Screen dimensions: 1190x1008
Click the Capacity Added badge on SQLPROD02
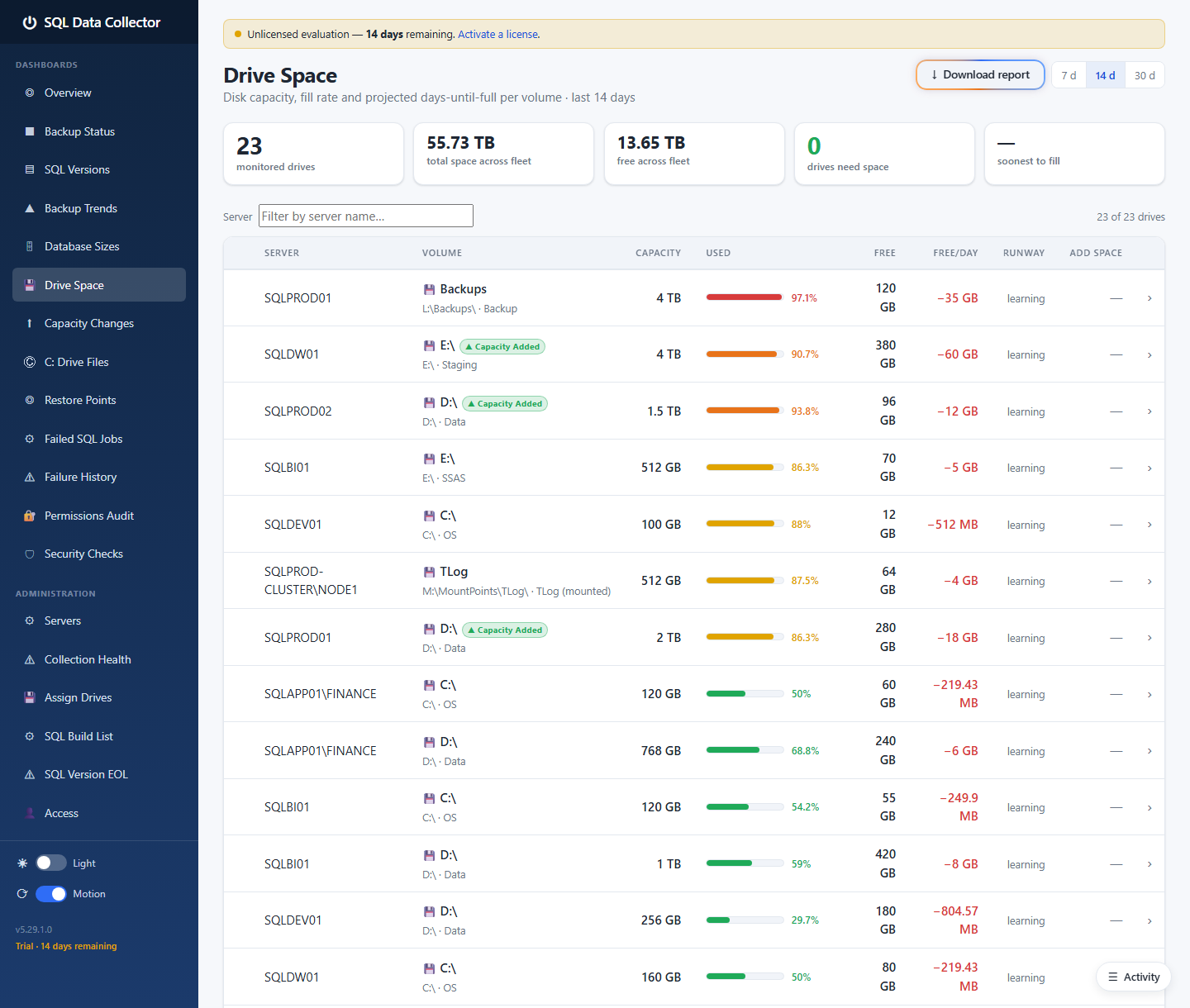point(504,404)
